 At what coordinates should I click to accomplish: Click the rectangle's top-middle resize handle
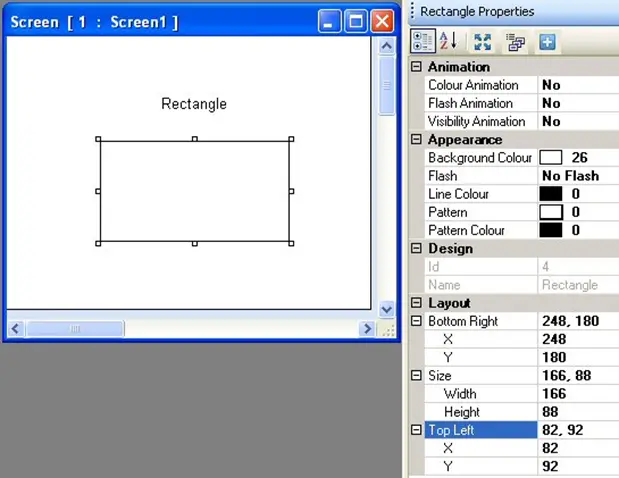click(195, 139)
